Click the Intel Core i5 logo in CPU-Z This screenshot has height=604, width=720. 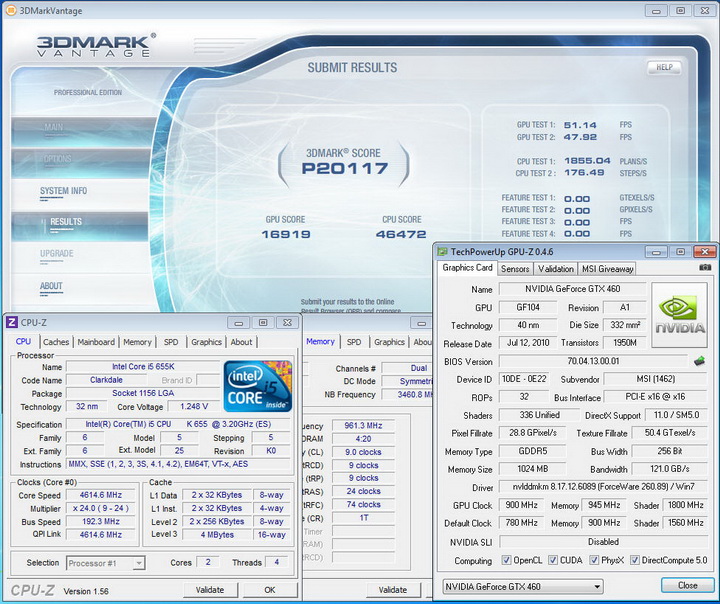point(258,386)
